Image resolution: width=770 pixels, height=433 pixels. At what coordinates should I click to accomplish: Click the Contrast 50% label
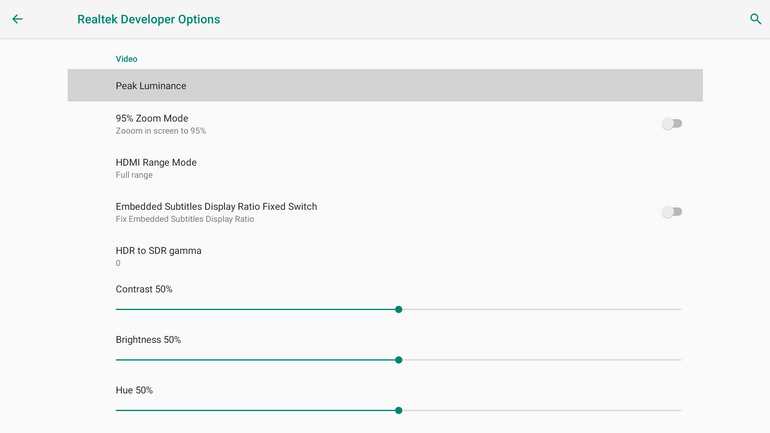tap(144, 289)
